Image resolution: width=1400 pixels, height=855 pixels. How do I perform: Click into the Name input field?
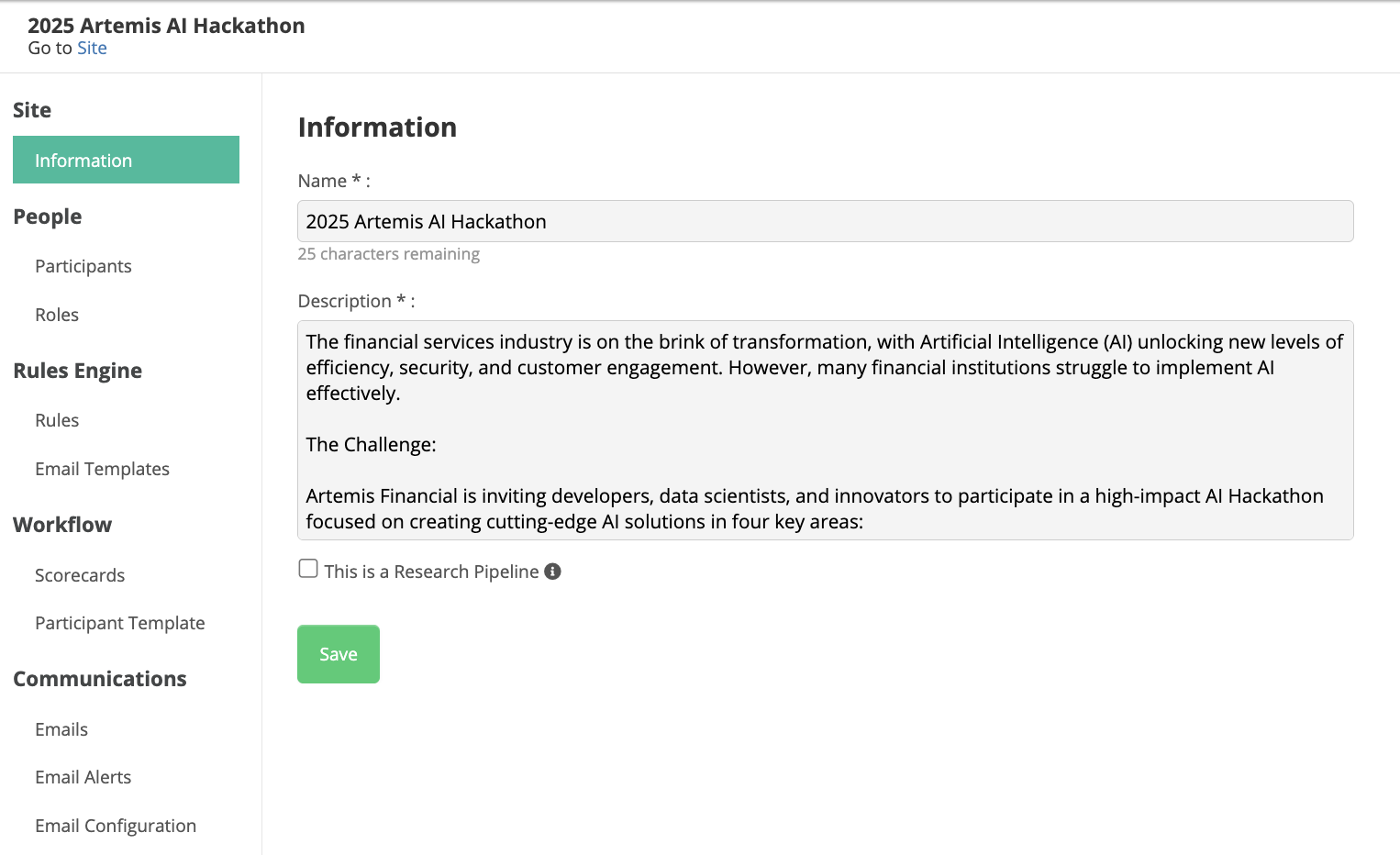coord(826,221)
